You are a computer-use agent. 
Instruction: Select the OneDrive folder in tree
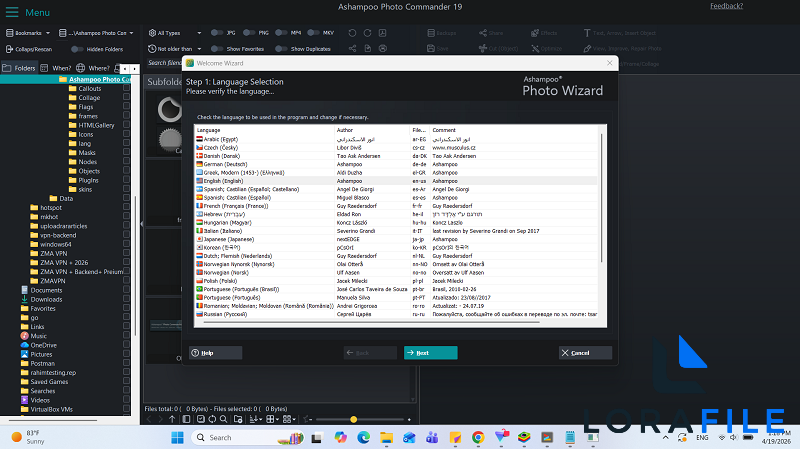tap(43, 345)
